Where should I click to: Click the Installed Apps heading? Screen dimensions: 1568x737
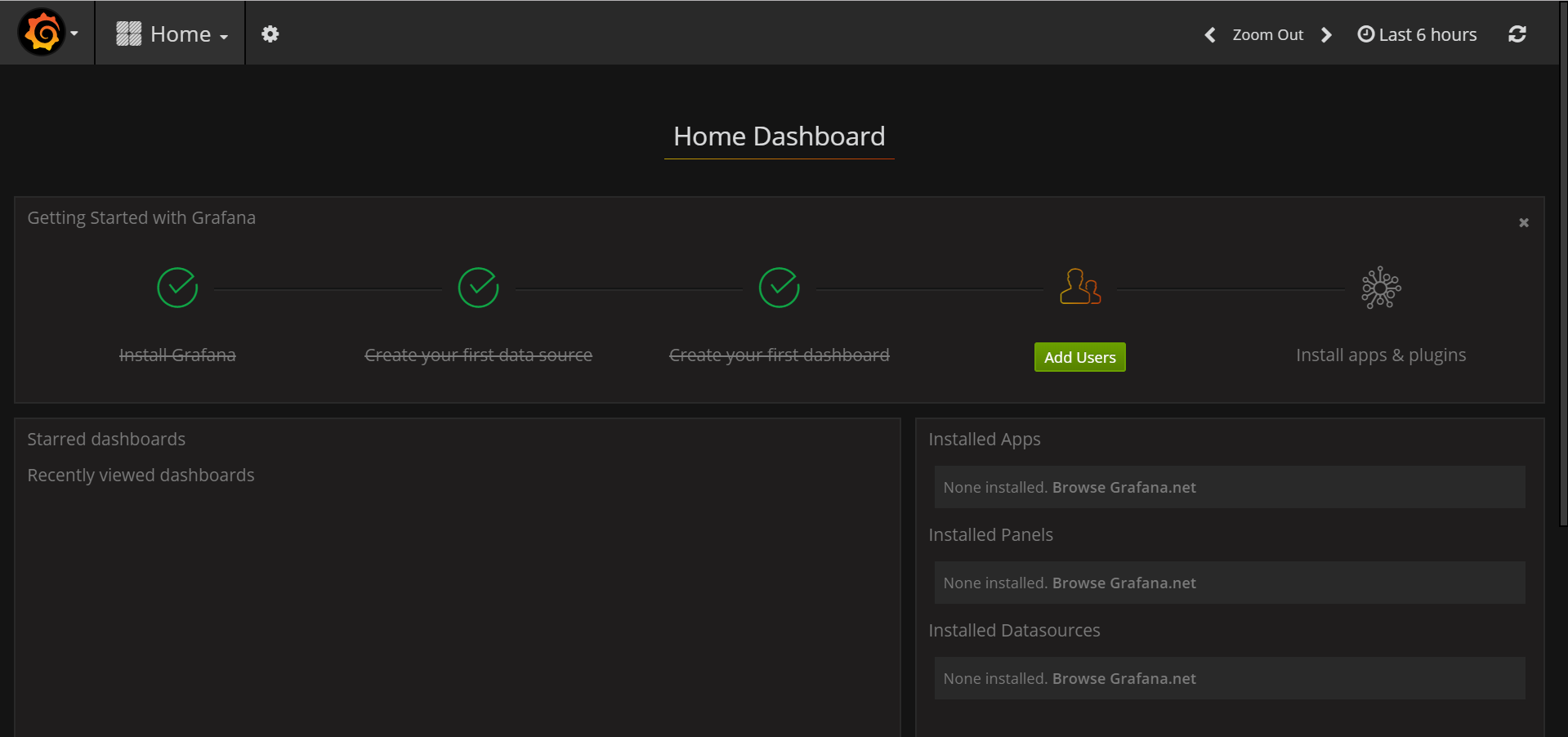[x=985, y=440]
